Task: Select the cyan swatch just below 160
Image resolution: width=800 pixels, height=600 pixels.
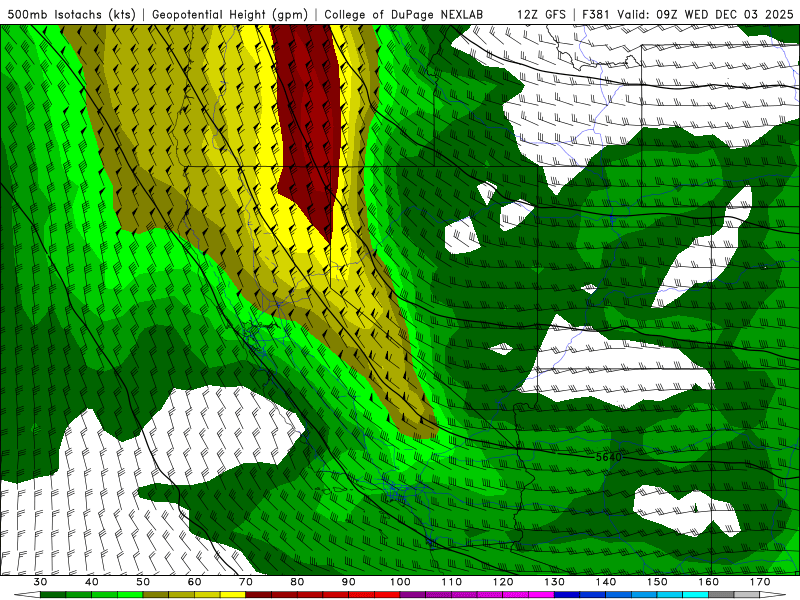Action: coord(695,594)
